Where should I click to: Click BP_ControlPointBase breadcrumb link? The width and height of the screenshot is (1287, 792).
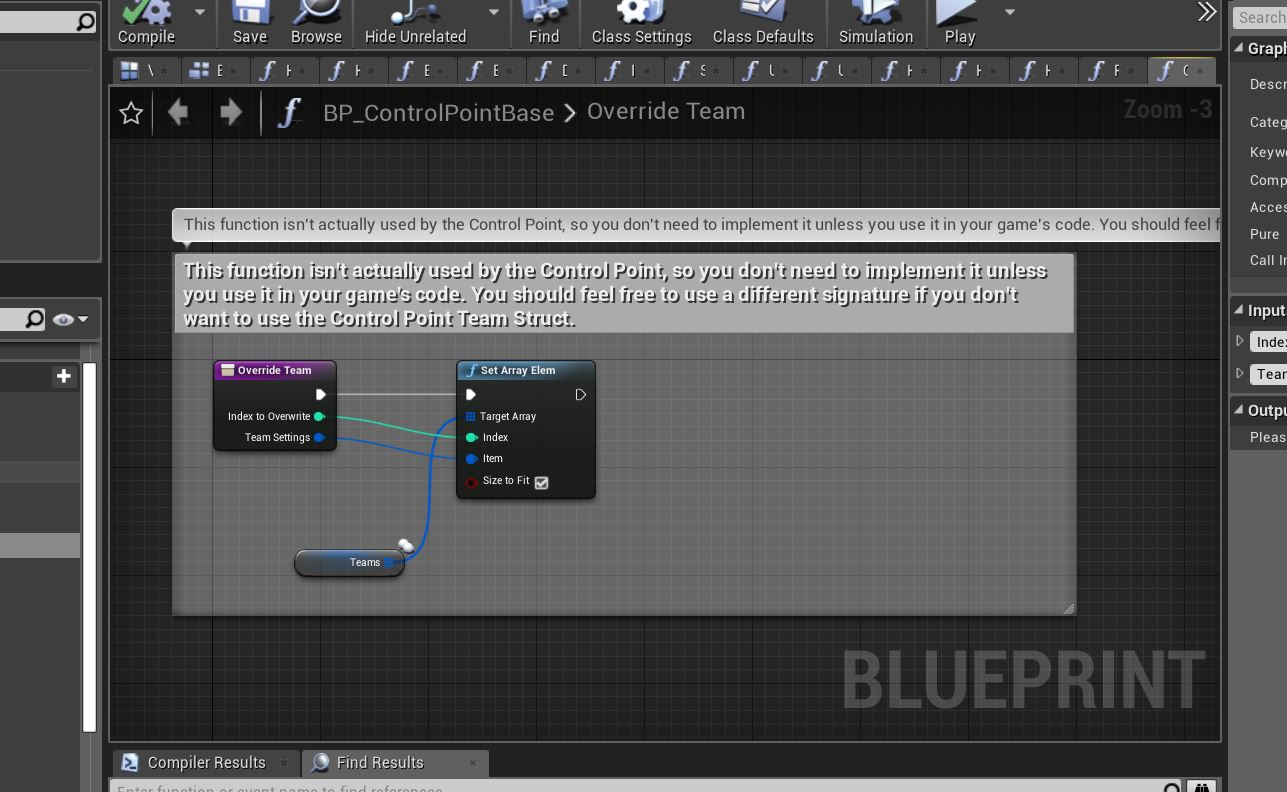pos(438,113)
